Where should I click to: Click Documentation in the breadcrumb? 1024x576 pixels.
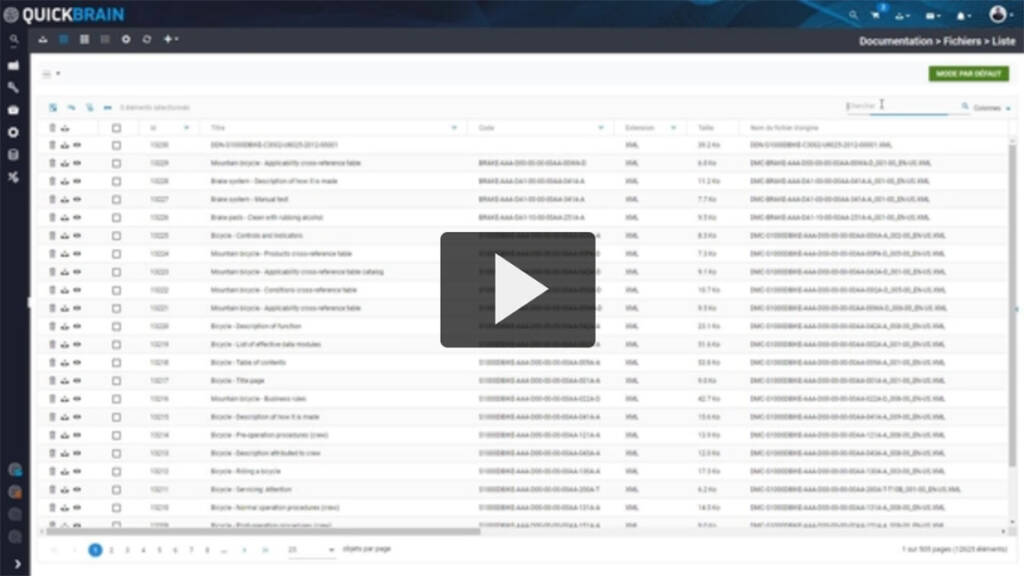885,40
